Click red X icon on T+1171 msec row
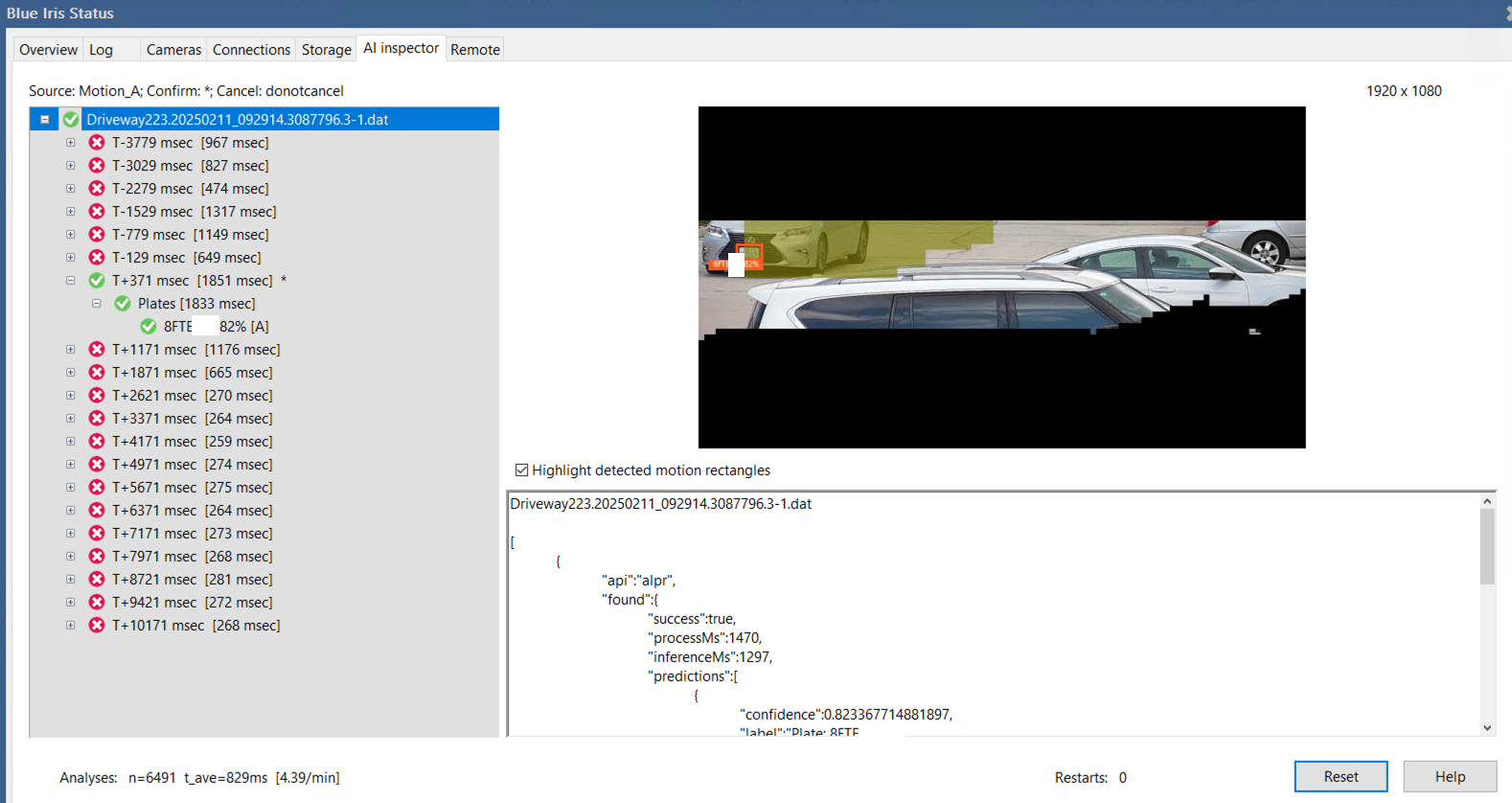Viewport: 1512px width, 803px height. point(97,350)
